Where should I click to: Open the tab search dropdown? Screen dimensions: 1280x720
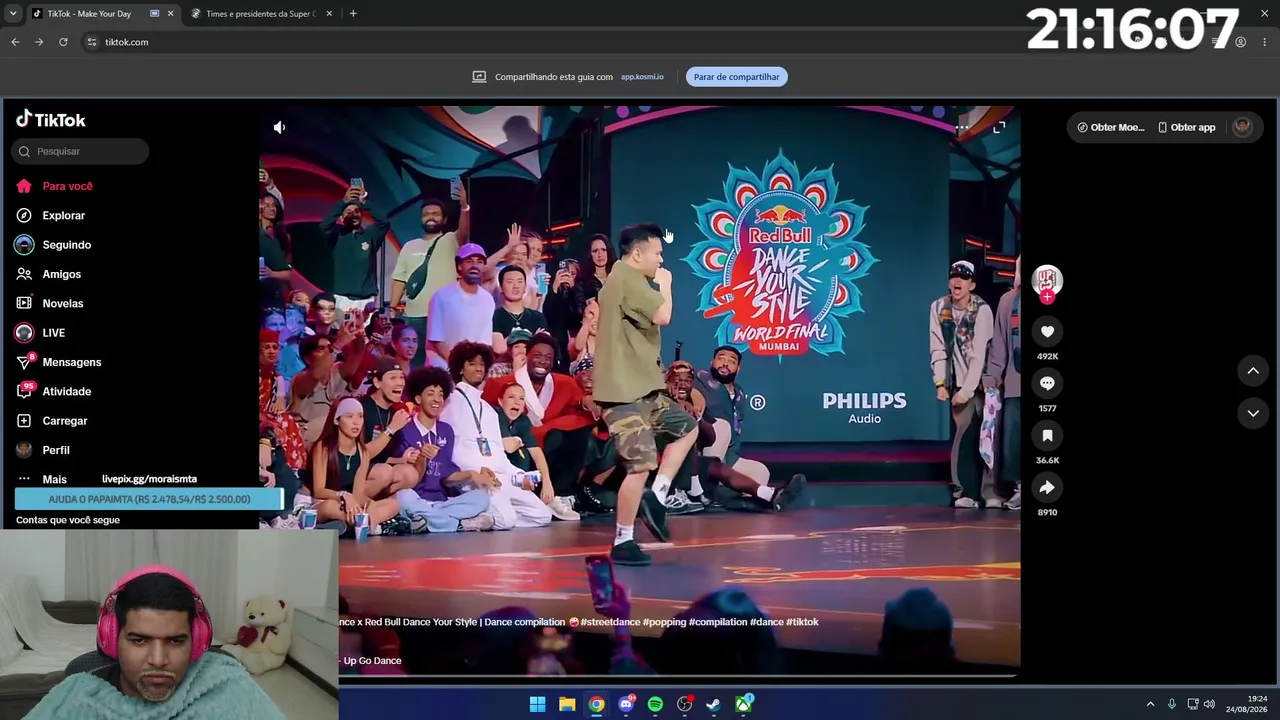click(x=13, y=14)
